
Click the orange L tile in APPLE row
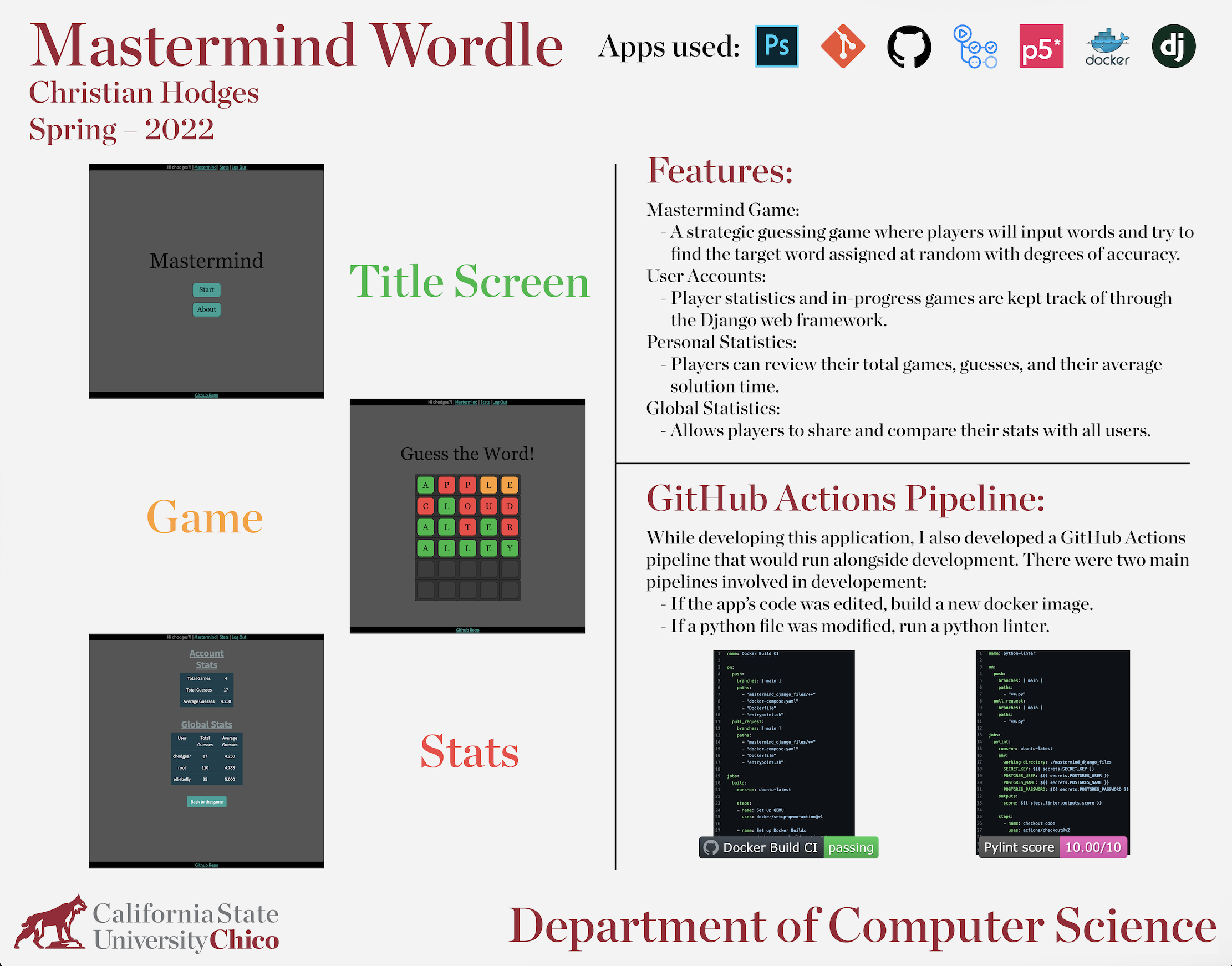point(488,485)
